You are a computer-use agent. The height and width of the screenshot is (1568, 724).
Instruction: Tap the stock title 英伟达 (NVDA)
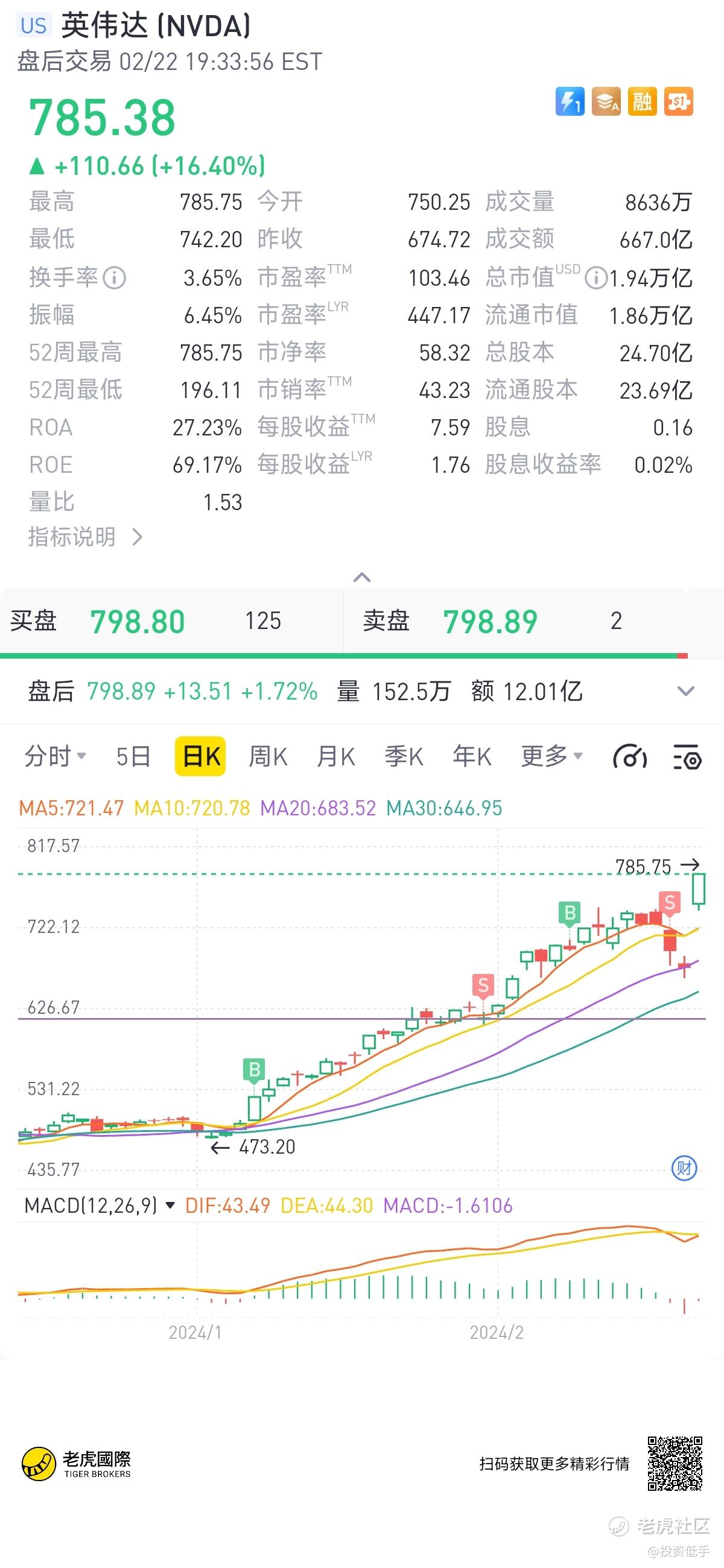pos(156,25)
